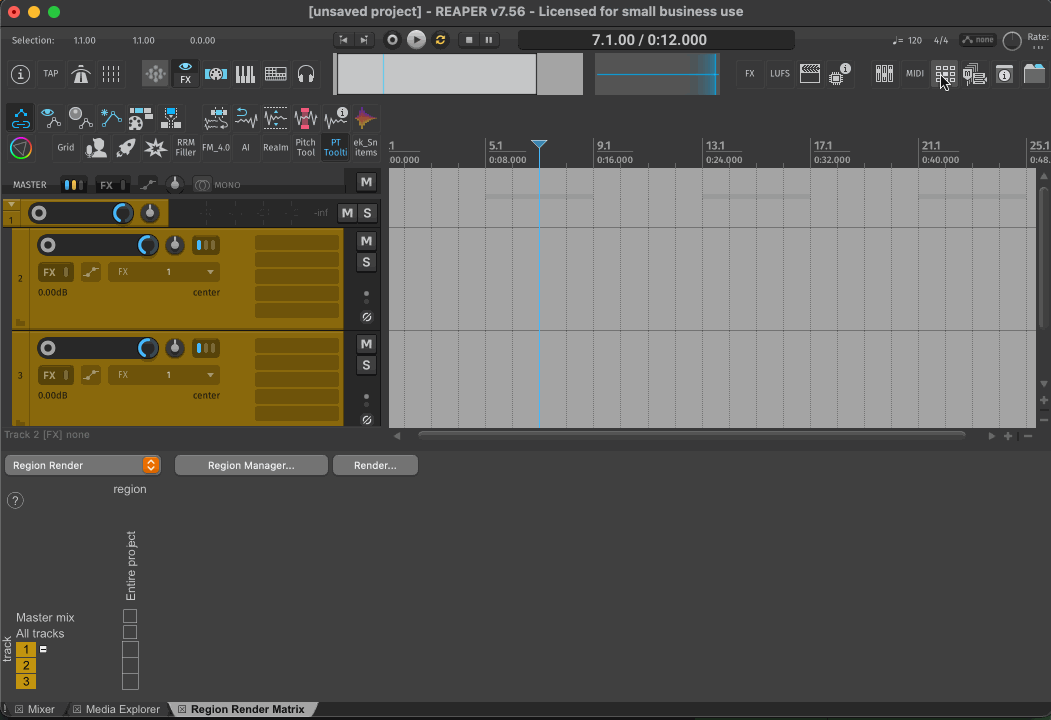Open the Region Render dropdown
The image size is (1051, 720).
(x=82, y=465)
